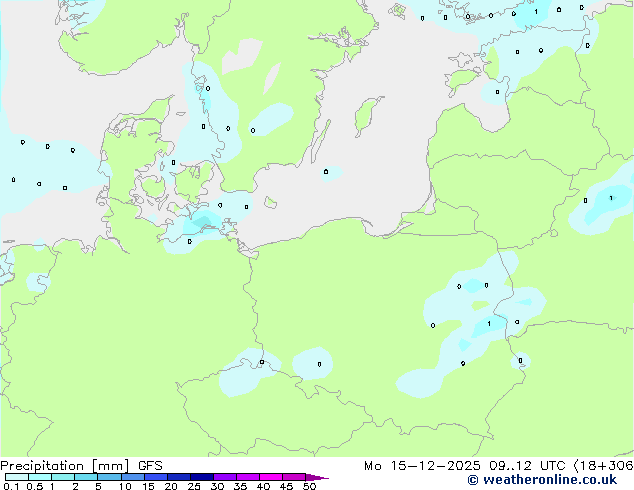This screenshot has width=634, height=490.
Task: Select legend swatch between 0.1 and 0.5
Action: (17, 477)
